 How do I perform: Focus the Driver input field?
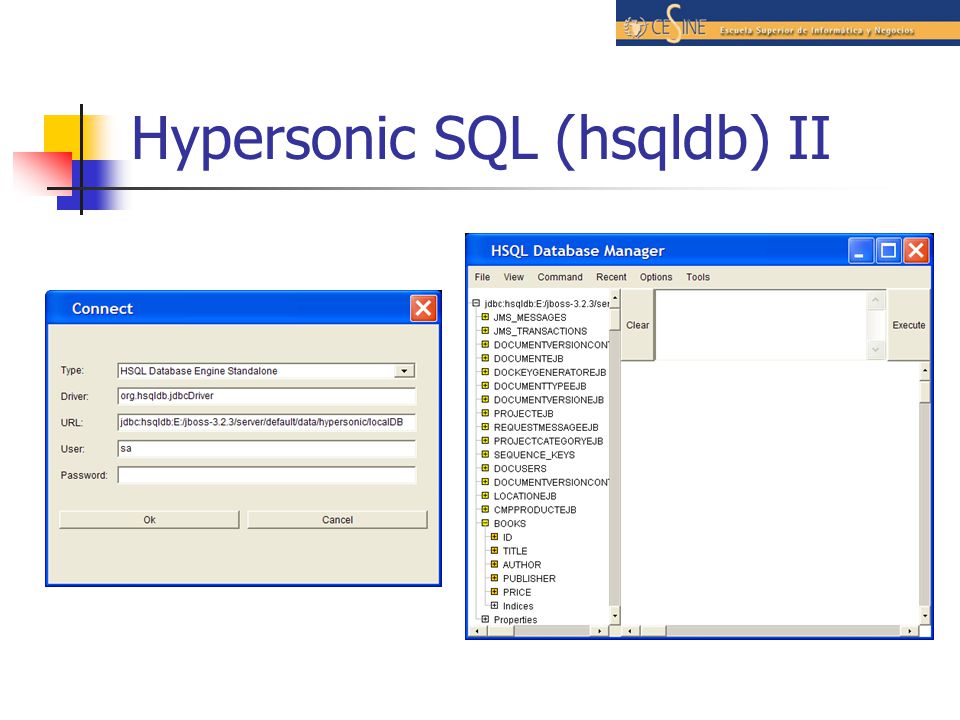(266, 396)
